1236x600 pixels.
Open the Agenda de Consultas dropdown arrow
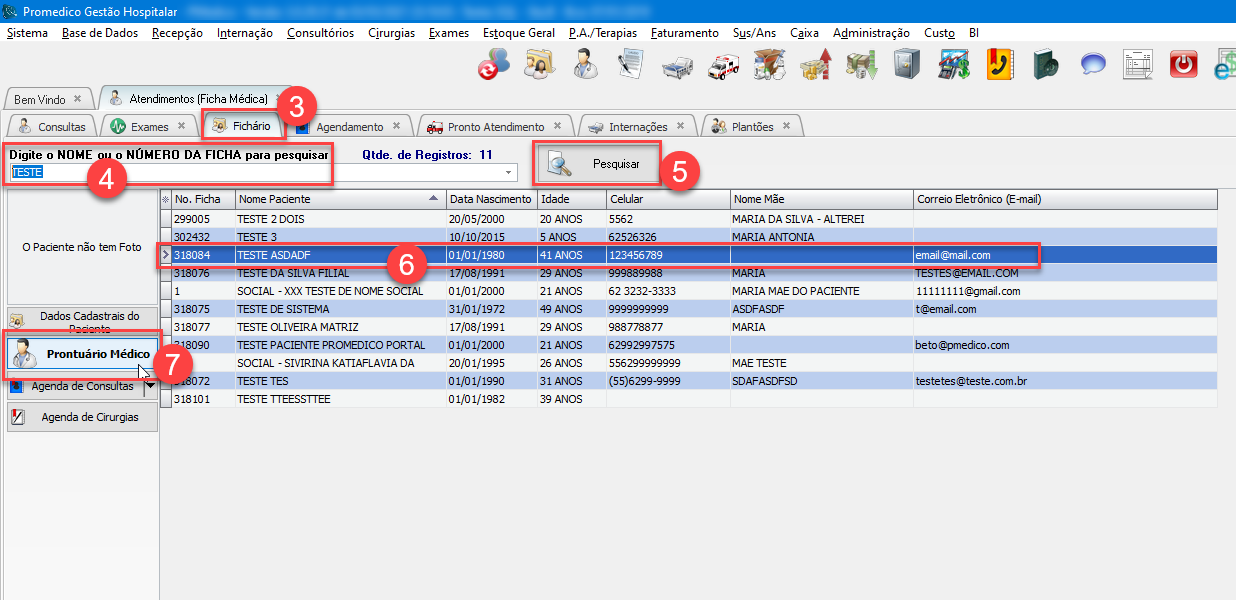(x=150, y=387)
